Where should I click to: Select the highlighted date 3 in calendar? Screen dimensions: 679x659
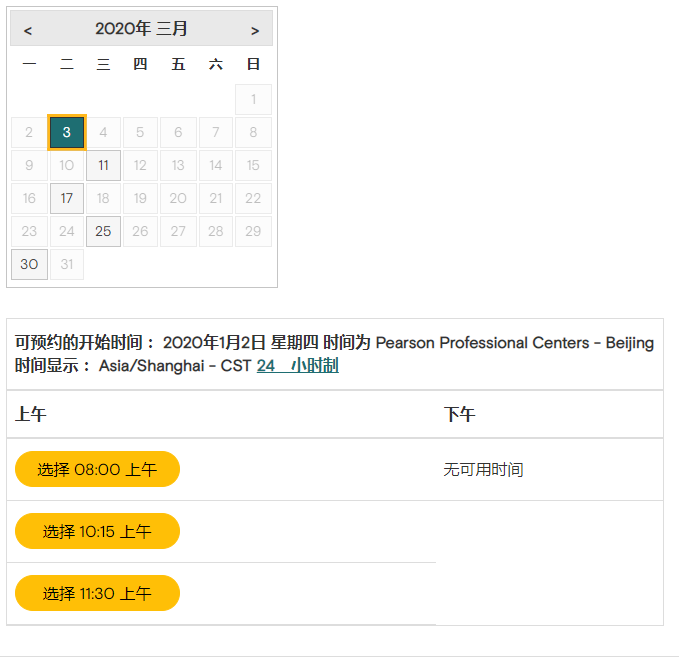66,132
